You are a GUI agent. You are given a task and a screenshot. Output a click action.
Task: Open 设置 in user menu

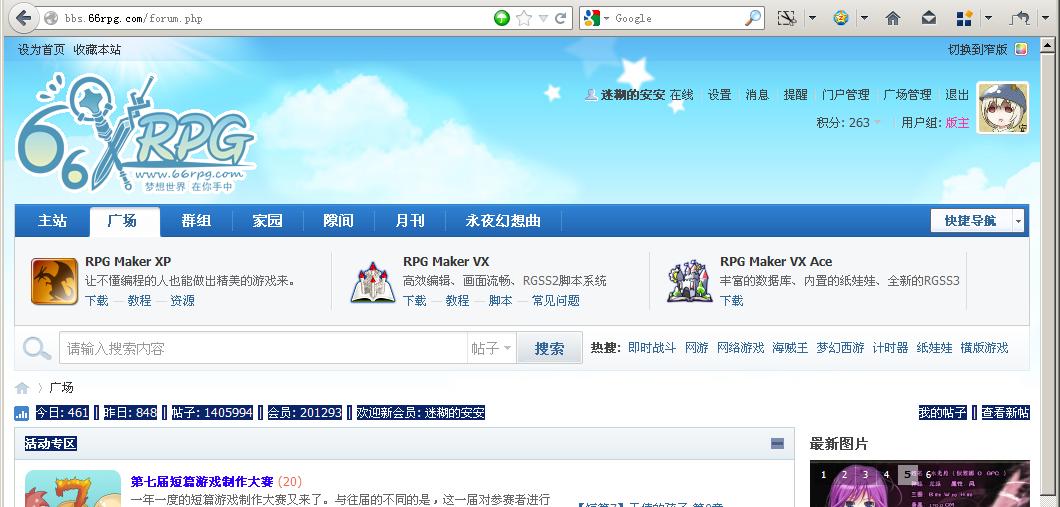[x=719, y=95]
